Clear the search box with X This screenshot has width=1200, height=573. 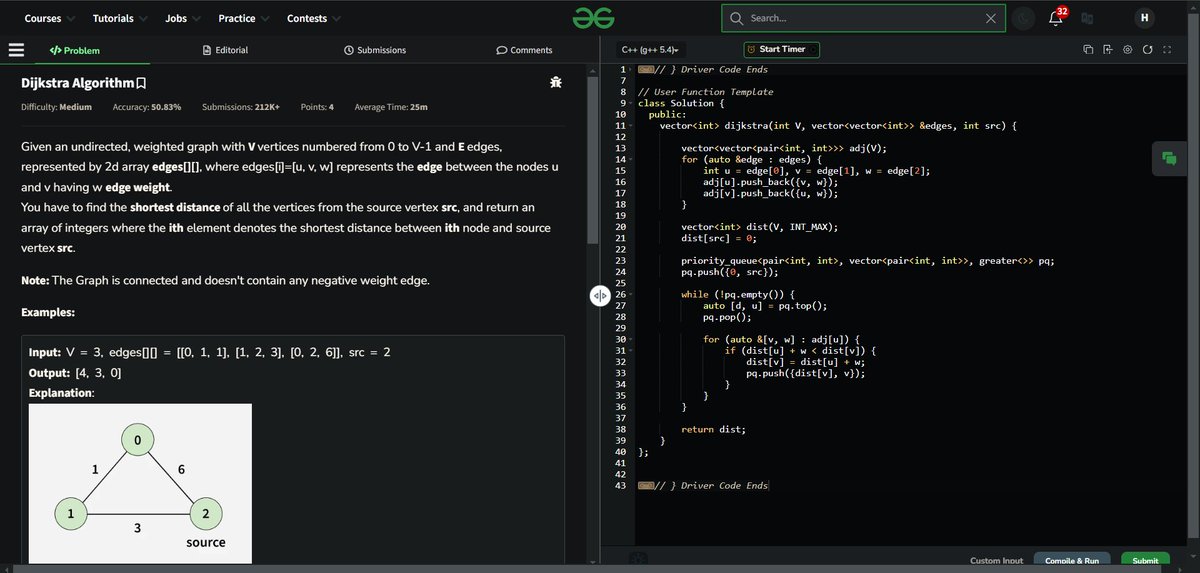990,18
